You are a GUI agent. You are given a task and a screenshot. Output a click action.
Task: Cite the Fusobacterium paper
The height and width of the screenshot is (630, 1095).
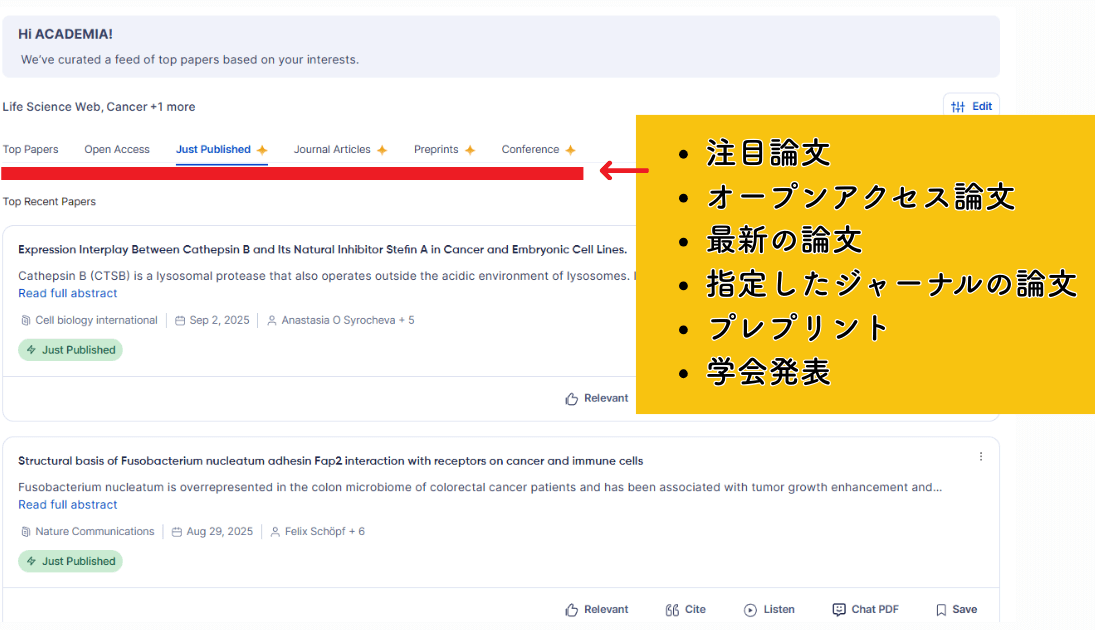coord(686,610)
